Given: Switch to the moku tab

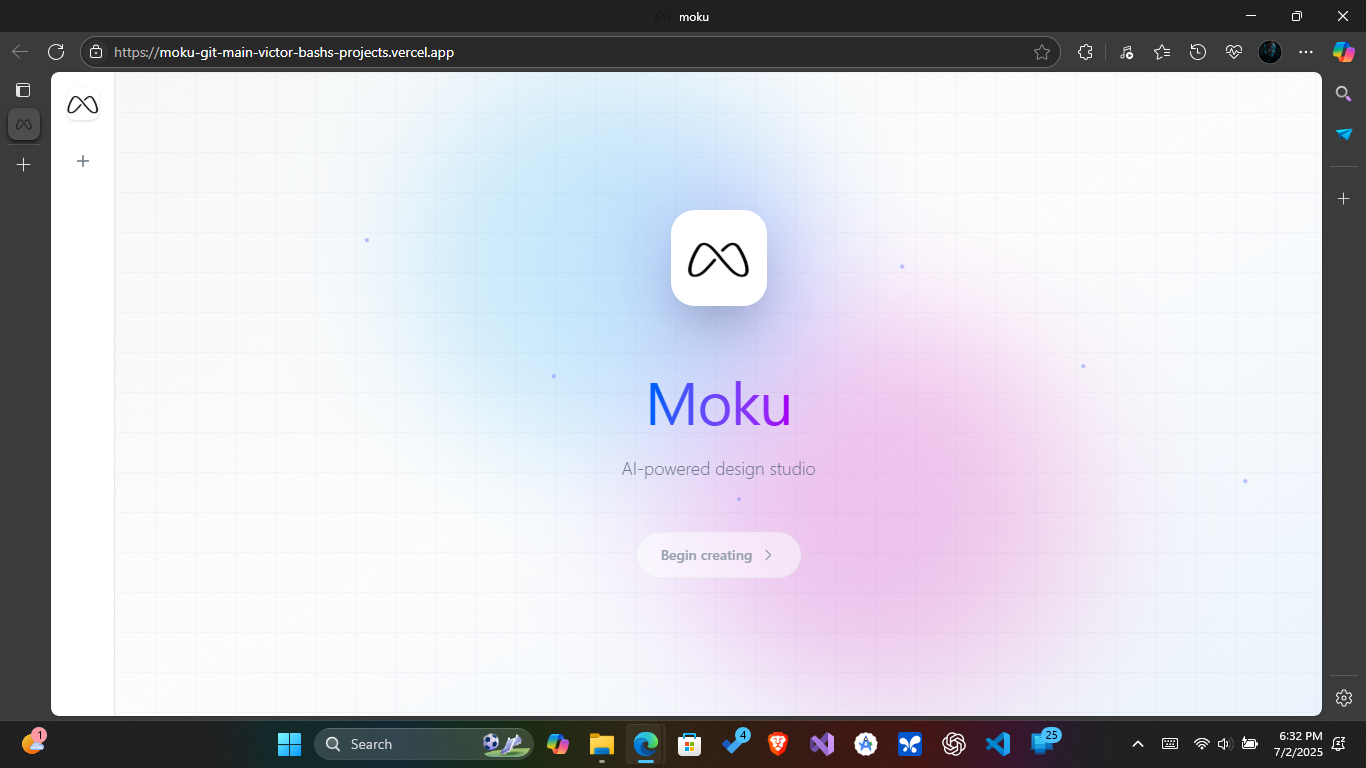Looking at the screenshot, I should pos(23,124).
